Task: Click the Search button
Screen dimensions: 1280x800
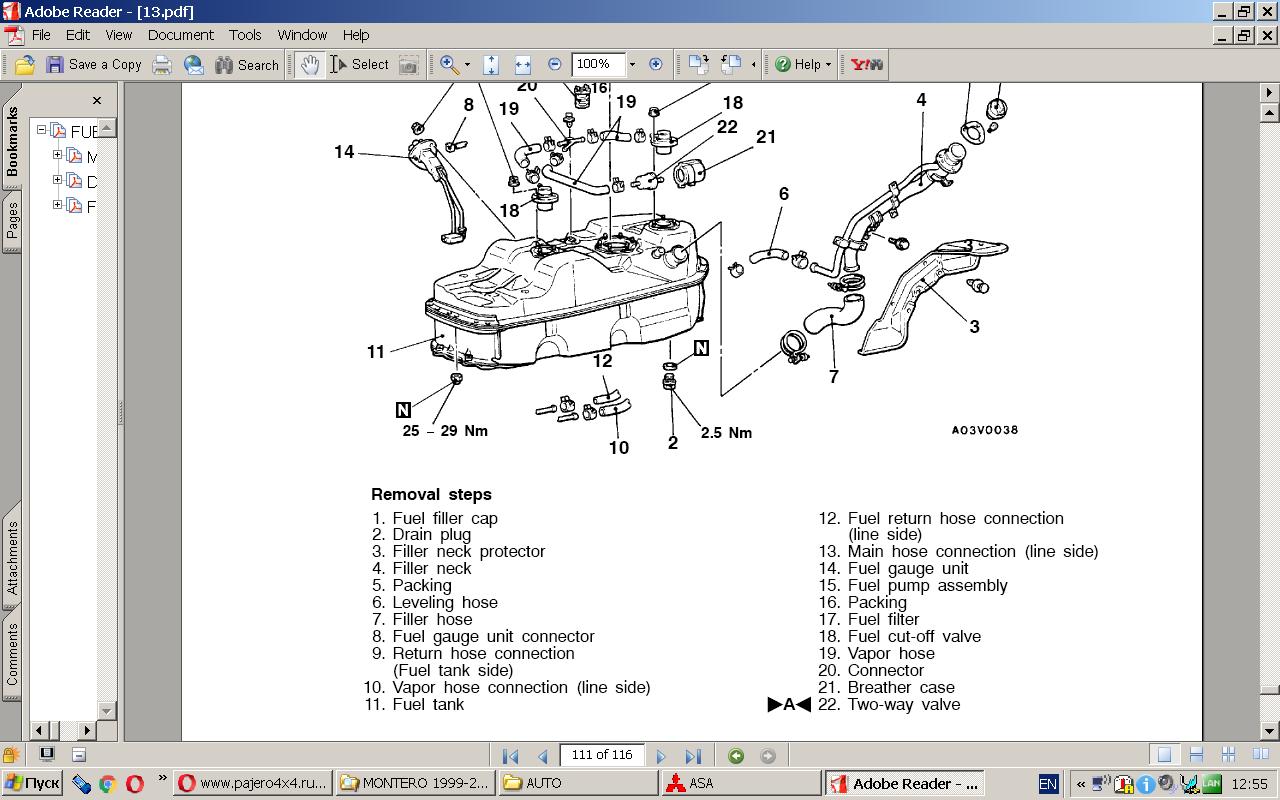Action: pyautogui.click(x=247, y=64)
